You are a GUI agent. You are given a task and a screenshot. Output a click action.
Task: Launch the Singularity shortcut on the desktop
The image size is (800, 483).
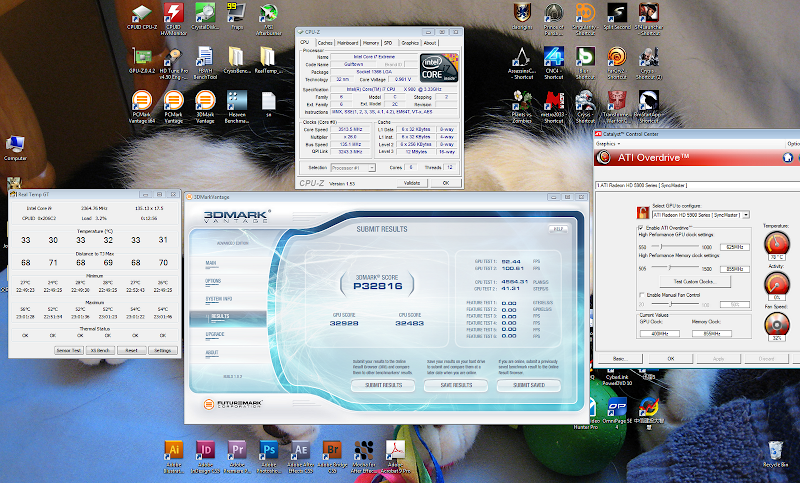pos(585,19)
